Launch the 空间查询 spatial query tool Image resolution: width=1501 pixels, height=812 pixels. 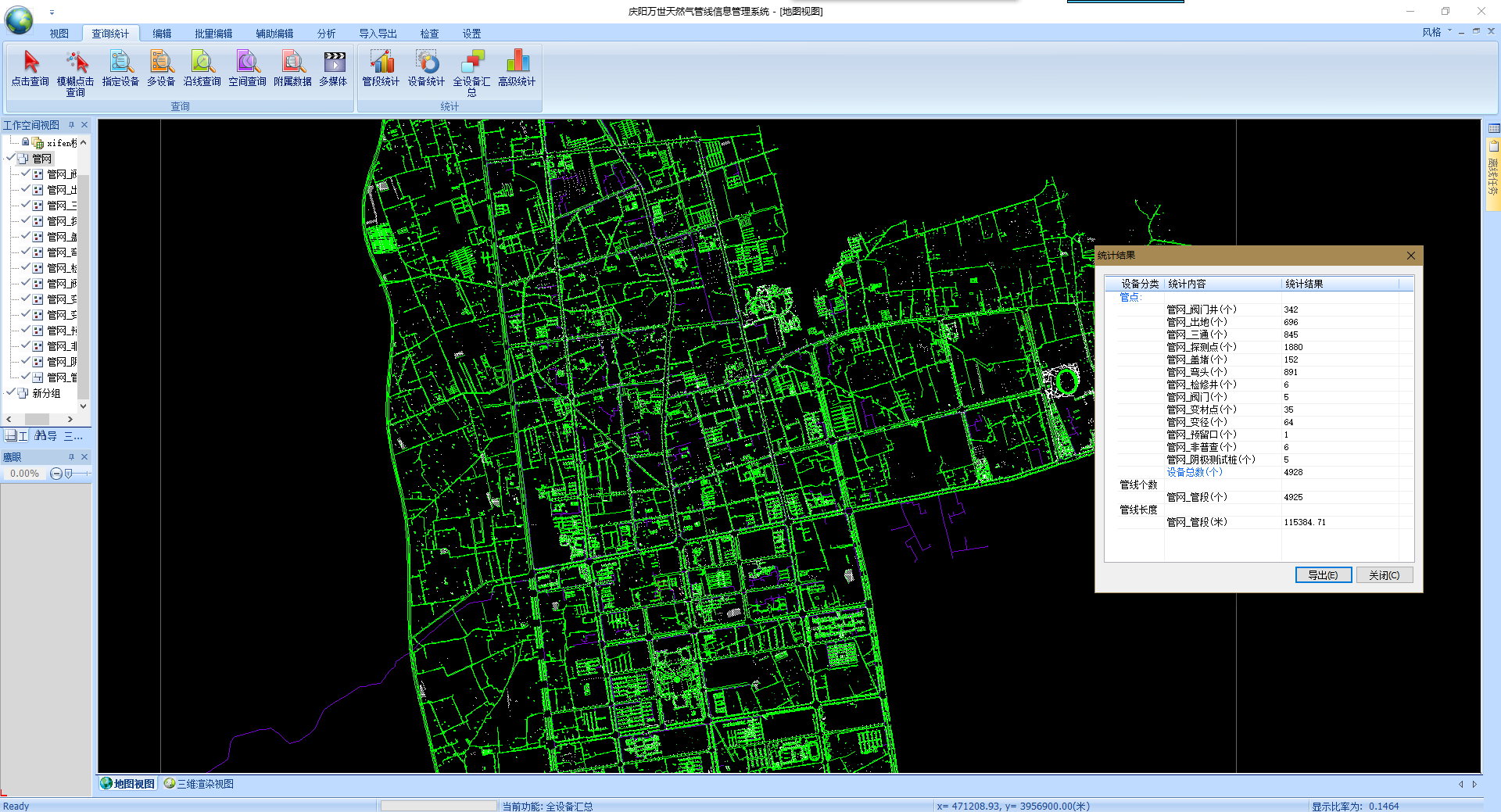(x=247, y=68)
